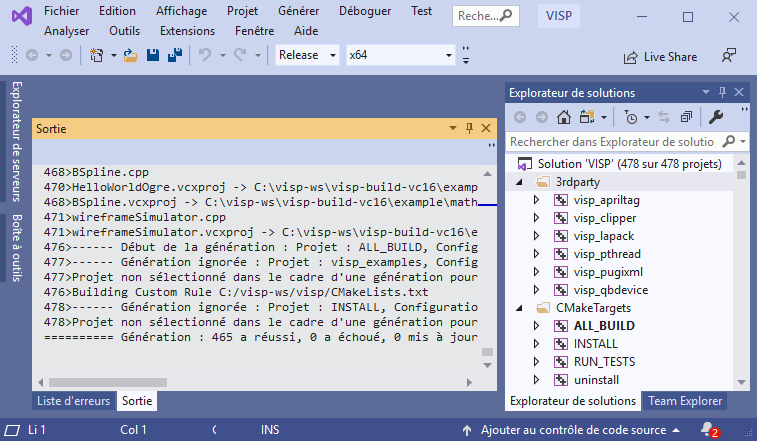Close the Explorateur de solutions panel
The height and width of the screenshot is (441, 757).
(739, 92)
